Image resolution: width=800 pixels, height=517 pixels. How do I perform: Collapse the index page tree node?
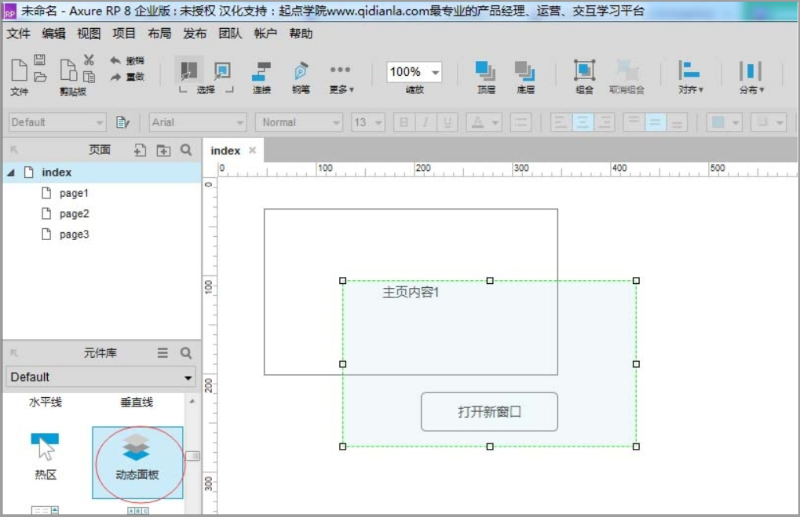[x=11, y=172]
